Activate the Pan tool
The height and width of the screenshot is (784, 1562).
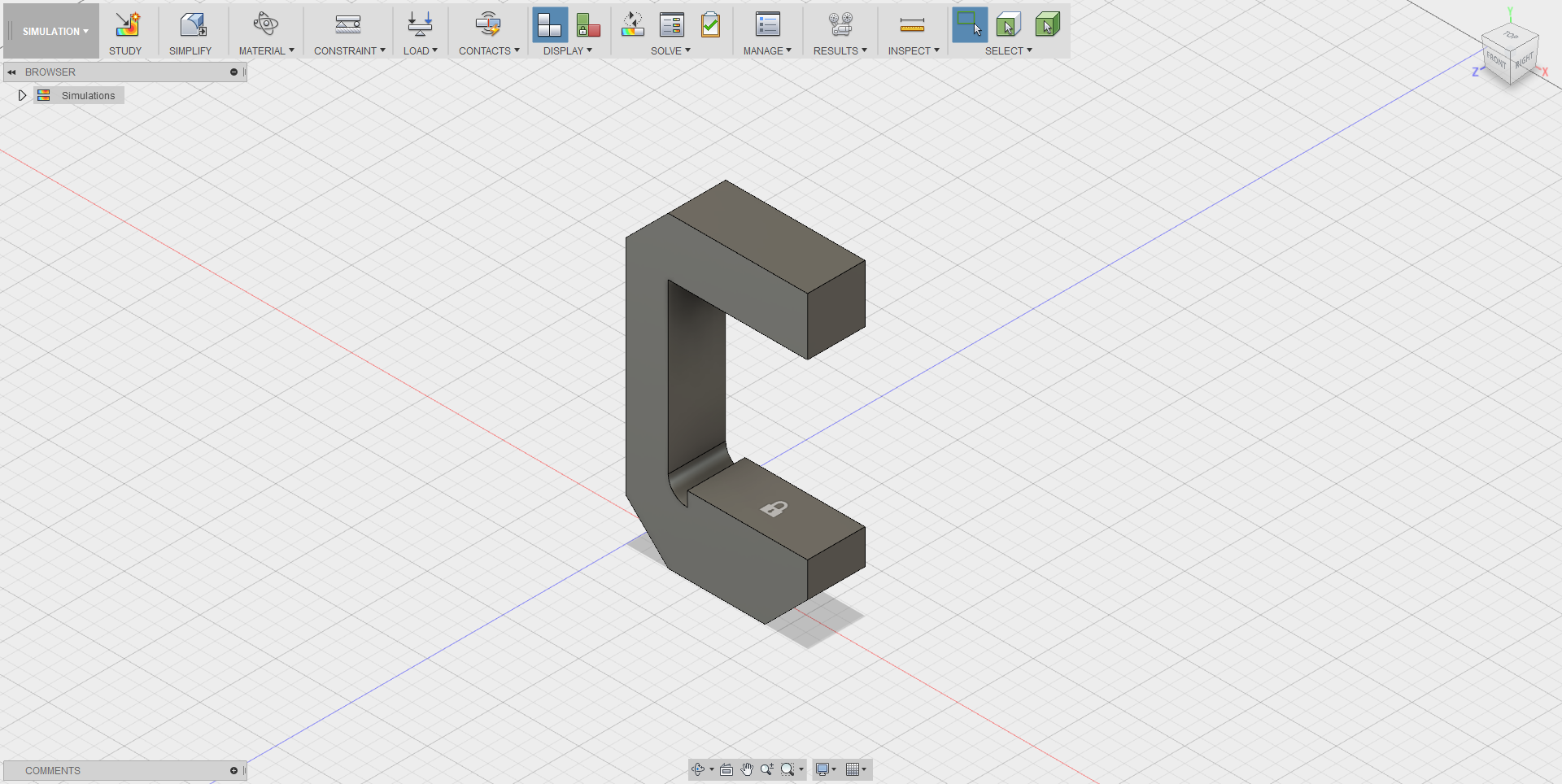pos(747,769)
